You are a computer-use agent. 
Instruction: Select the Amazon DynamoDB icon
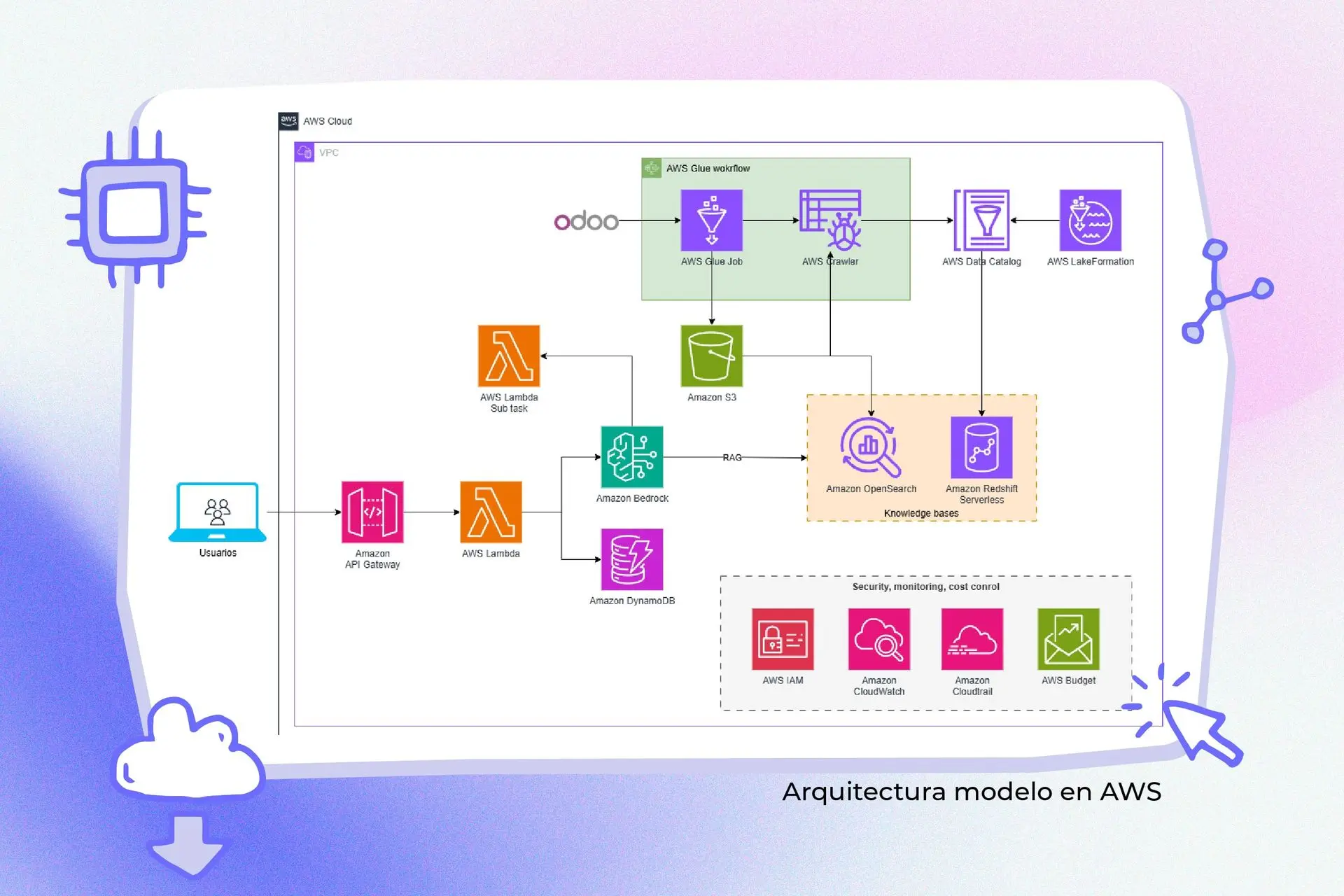[632, 559]
